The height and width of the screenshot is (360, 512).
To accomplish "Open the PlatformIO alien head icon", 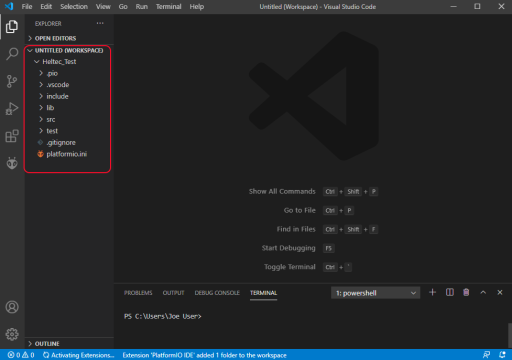I will click(x=12, y=163).
